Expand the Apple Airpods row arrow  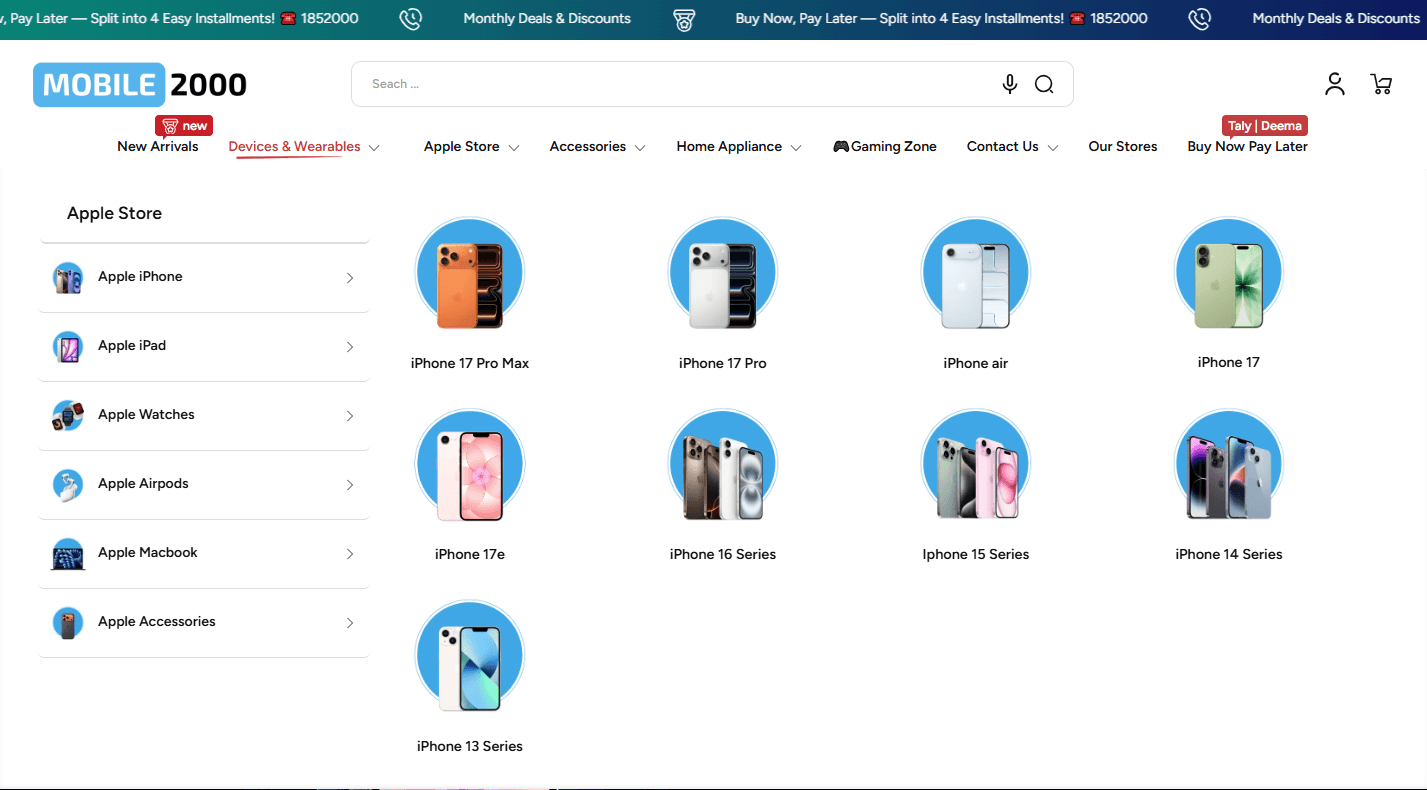coord(350,485)
